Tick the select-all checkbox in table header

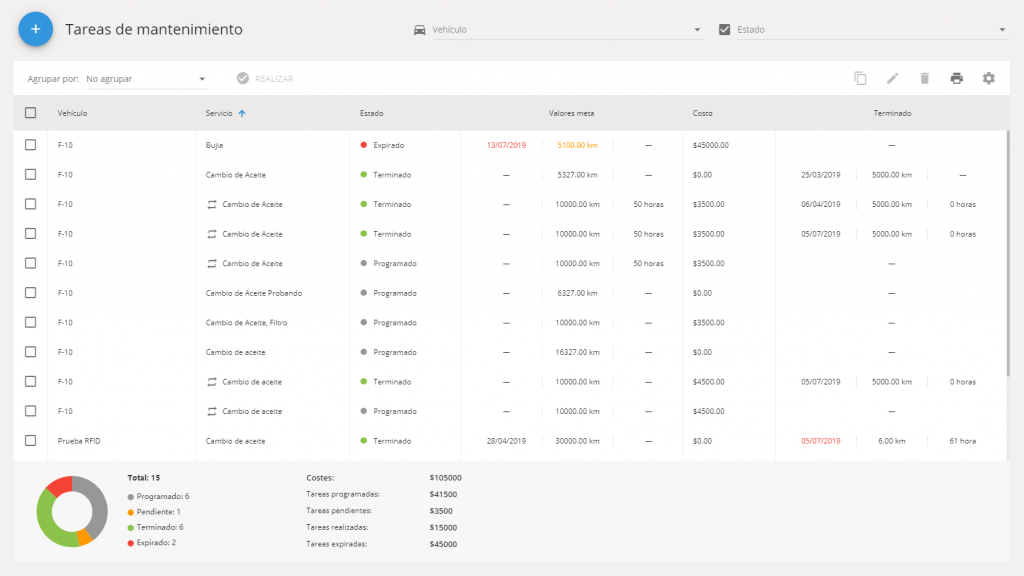(31, 113)
